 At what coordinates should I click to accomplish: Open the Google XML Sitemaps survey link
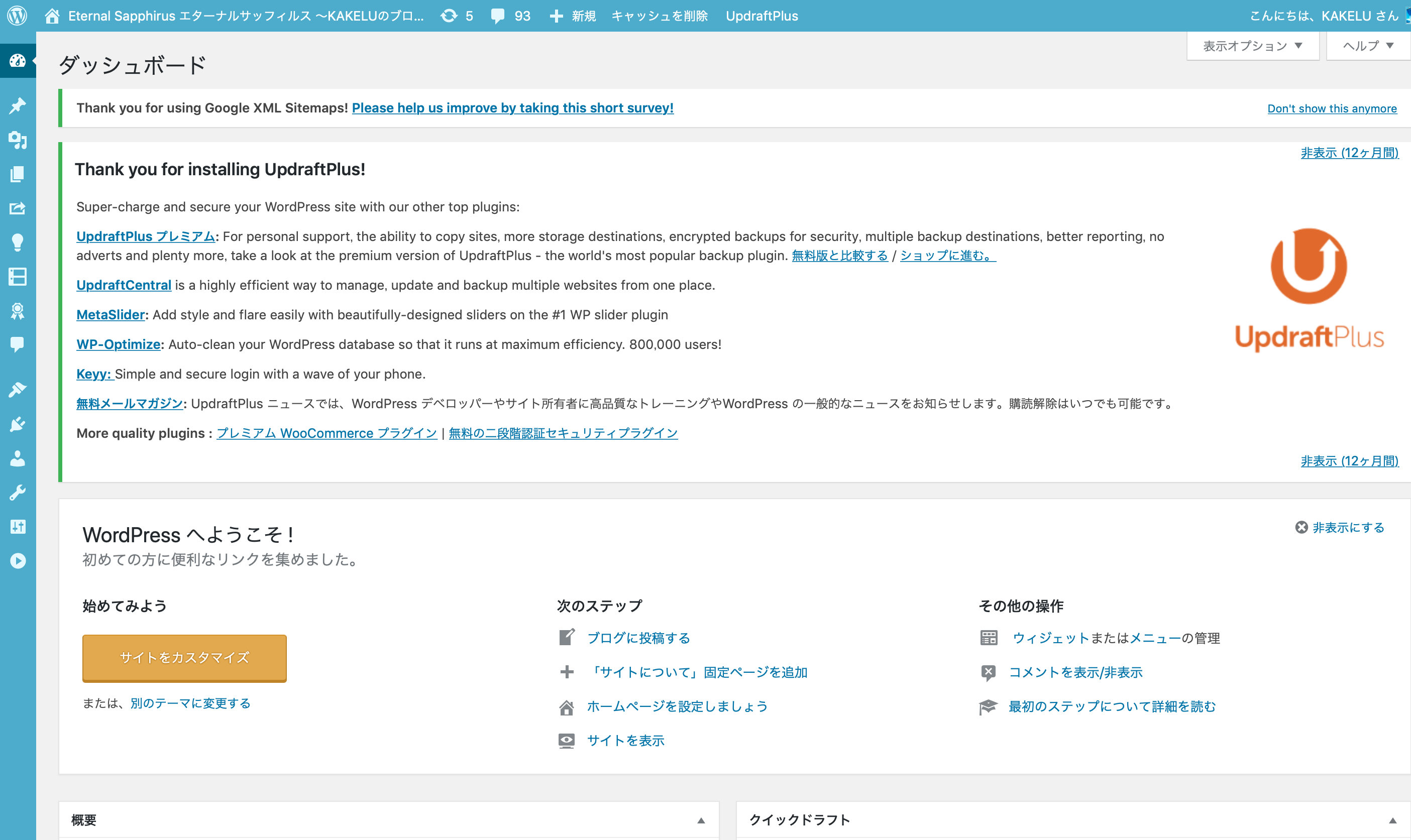point(513,107)
